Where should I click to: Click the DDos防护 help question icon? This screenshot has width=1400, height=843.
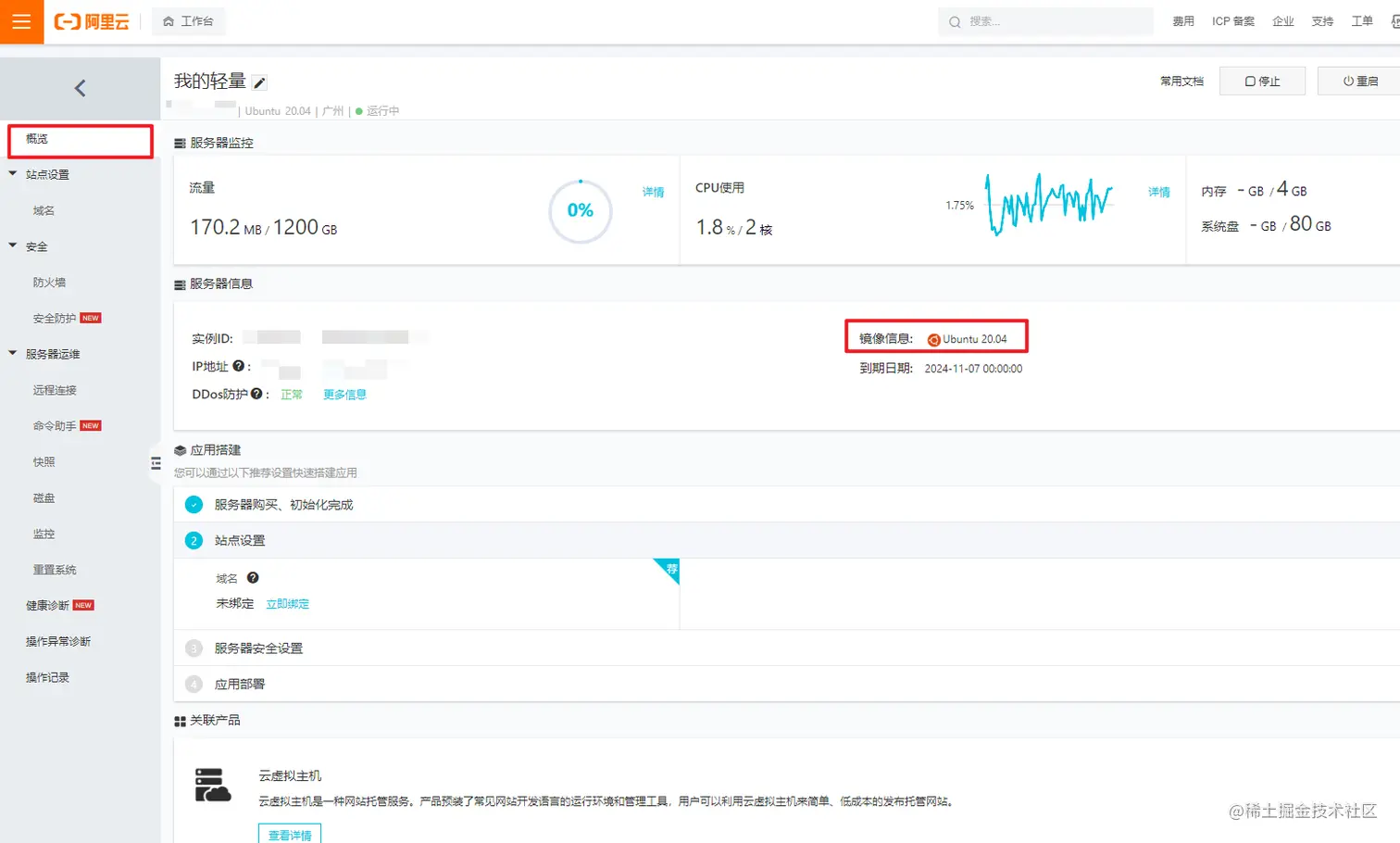(x=256, y=394)
